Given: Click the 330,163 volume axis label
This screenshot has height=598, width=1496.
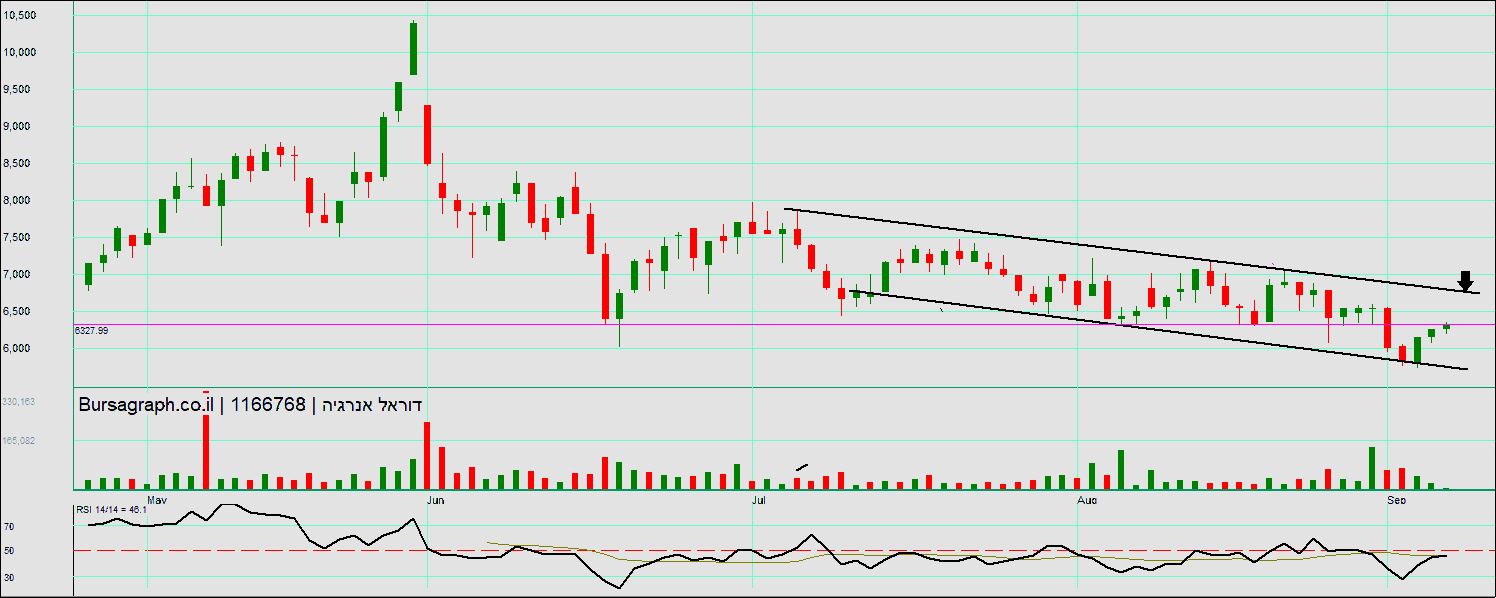Looking at the screenshot, I should 19,401.
